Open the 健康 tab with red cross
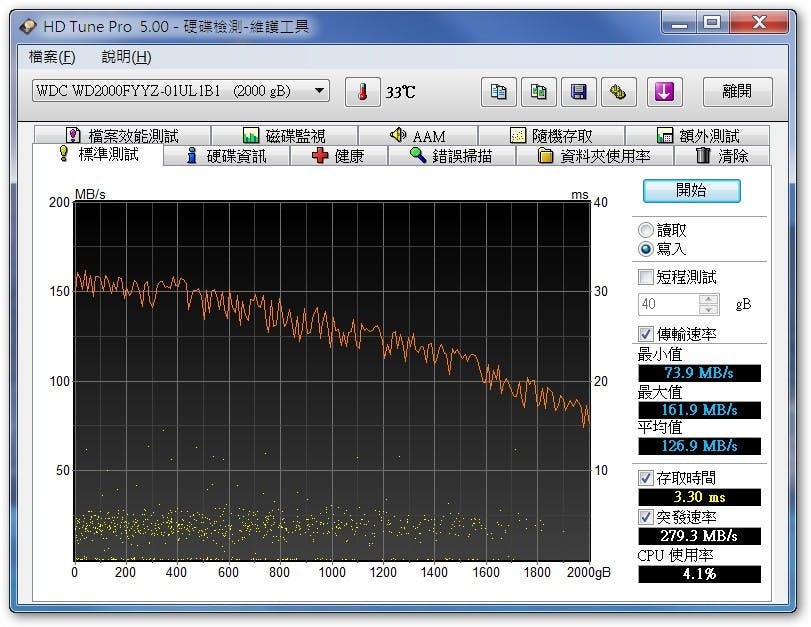Screen dimensions: 811x627 337,156
